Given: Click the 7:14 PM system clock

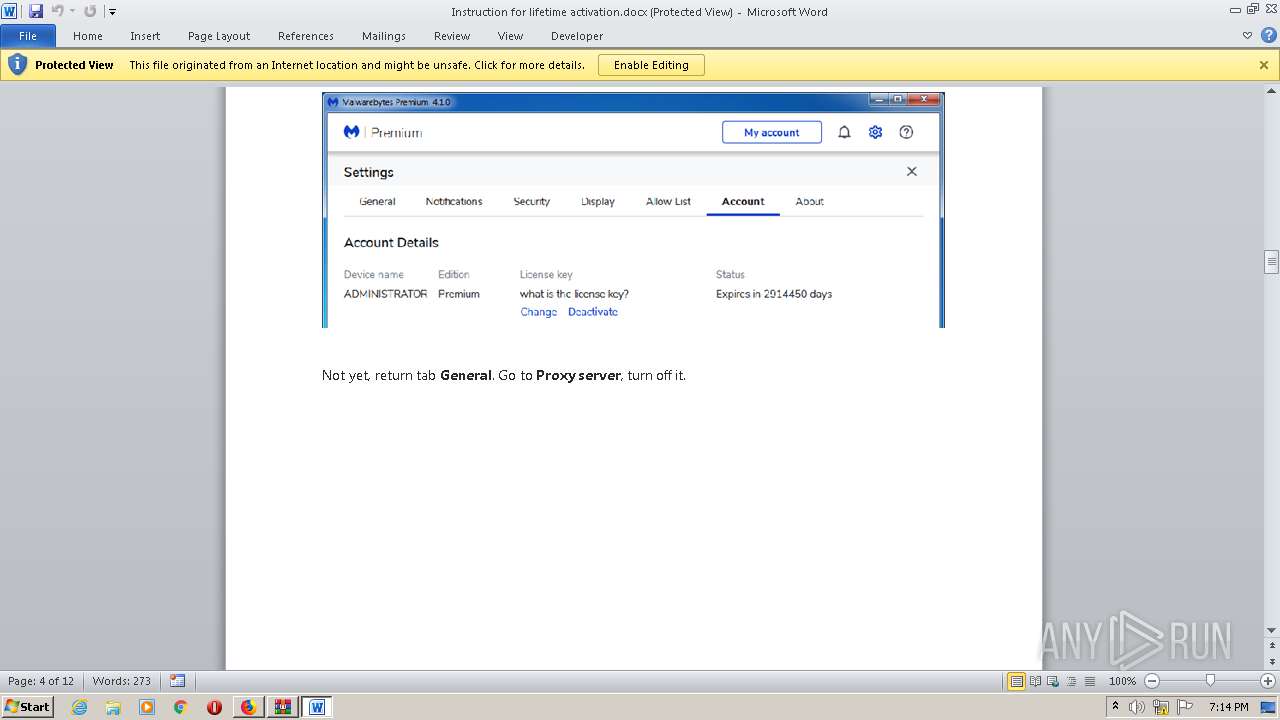Looking at the screenshot, I should coord(1228,707).
